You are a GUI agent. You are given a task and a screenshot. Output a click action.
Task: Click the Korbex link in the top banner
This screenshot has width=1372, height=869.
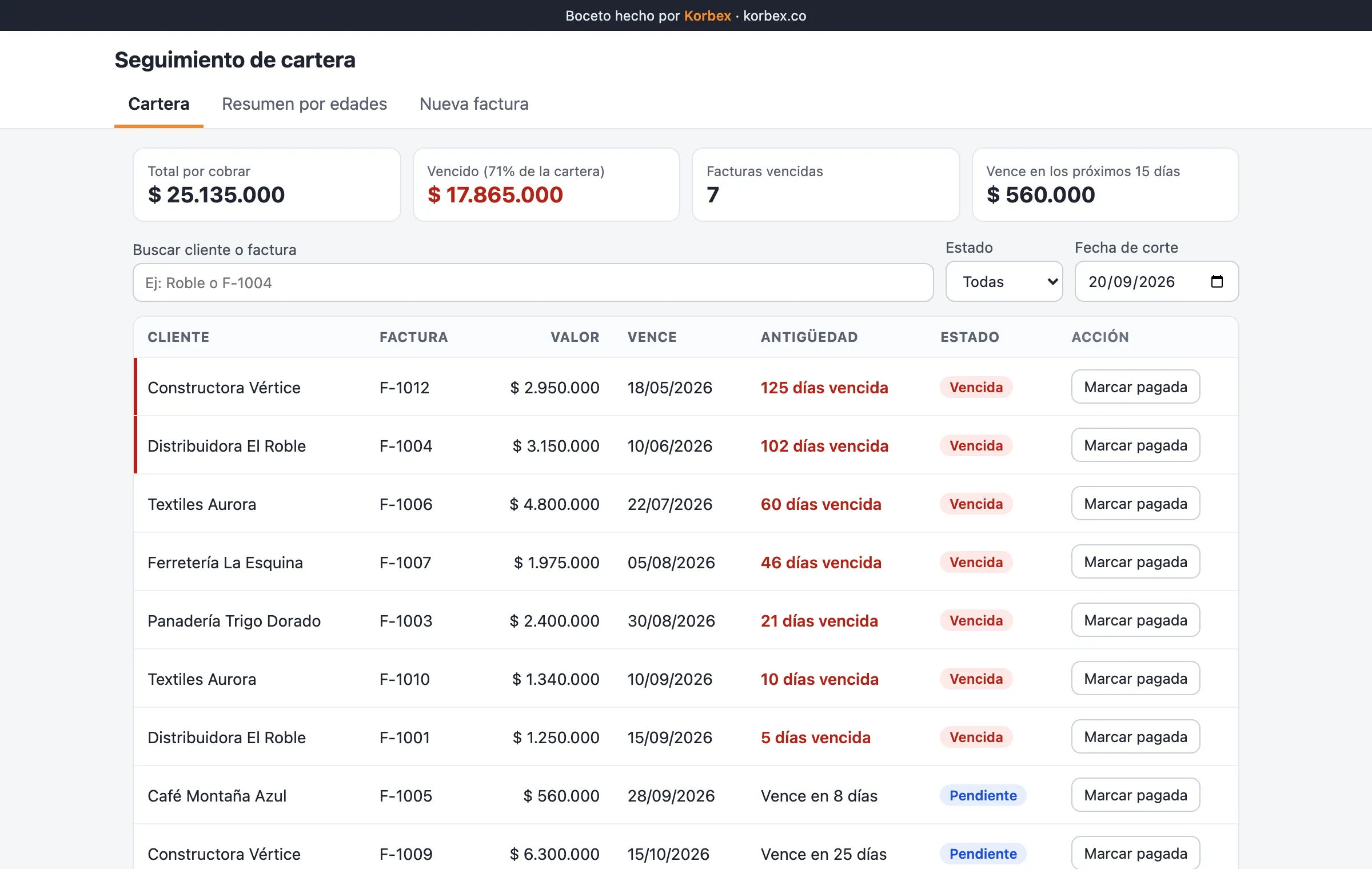click(707, 15)
